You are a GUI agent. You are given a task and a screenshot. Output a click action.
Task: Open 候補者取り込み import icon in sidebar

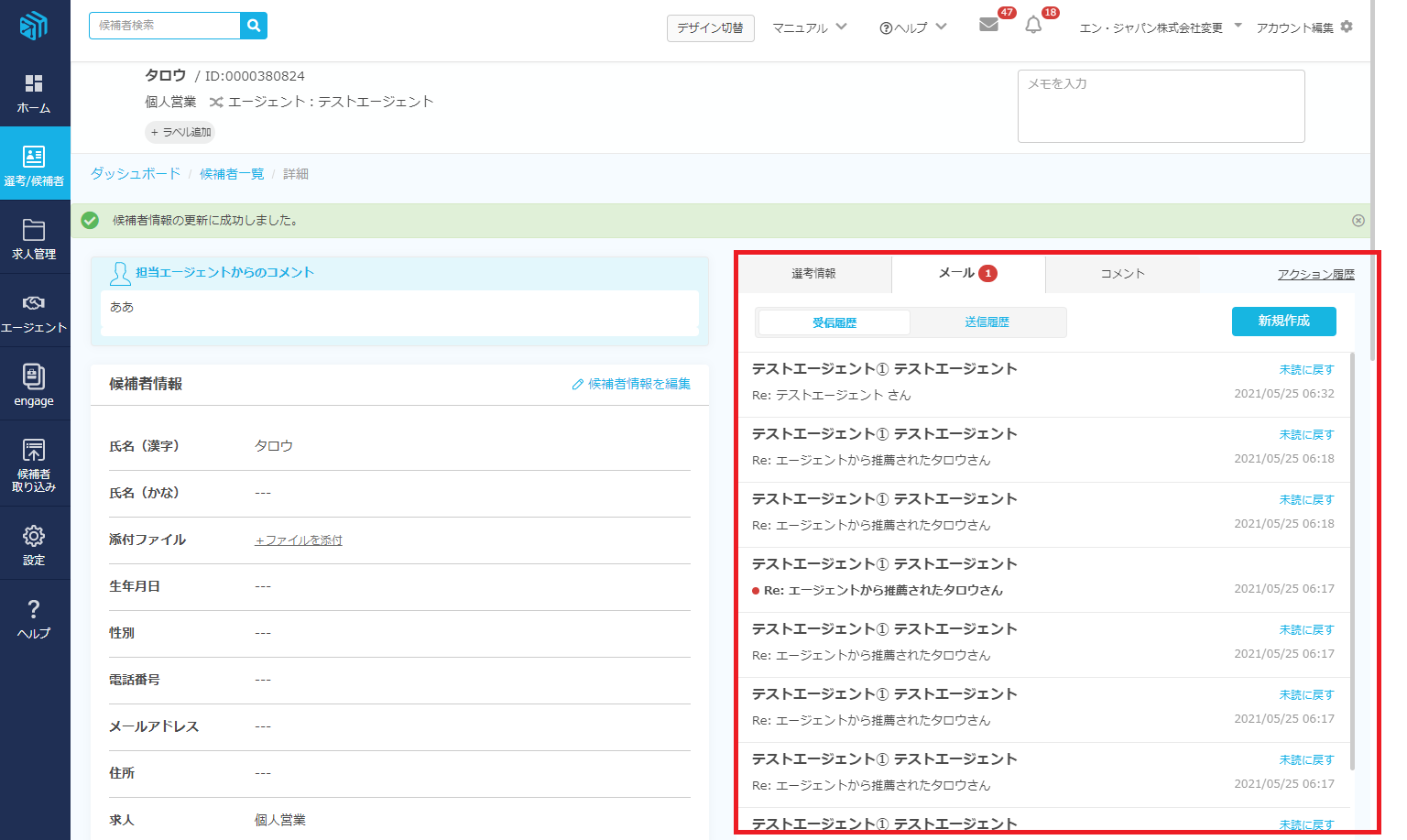[34, 463]
